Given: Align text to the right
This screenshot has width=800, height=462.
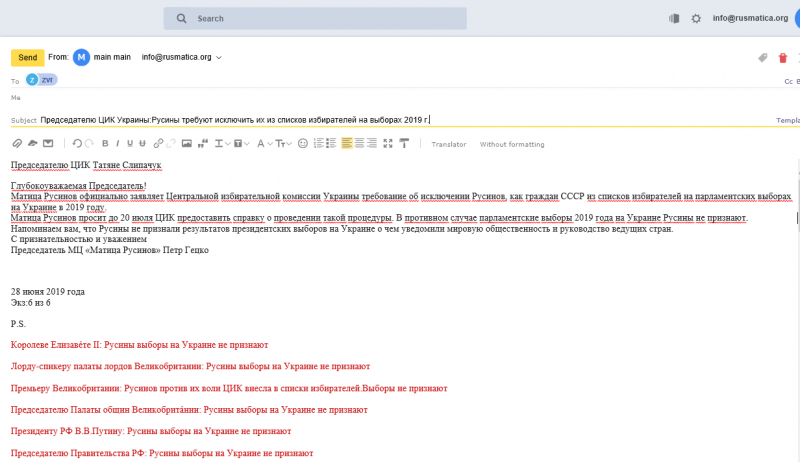Looking at the screenshot, I should [372, 143].
